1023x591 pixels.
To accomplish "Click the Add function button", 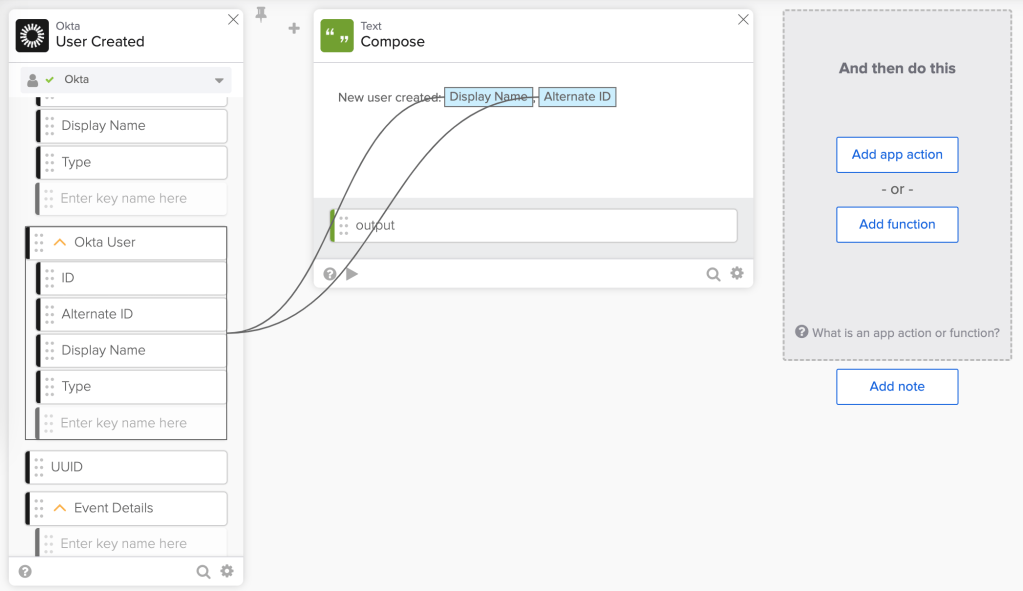I will [897, 225].
